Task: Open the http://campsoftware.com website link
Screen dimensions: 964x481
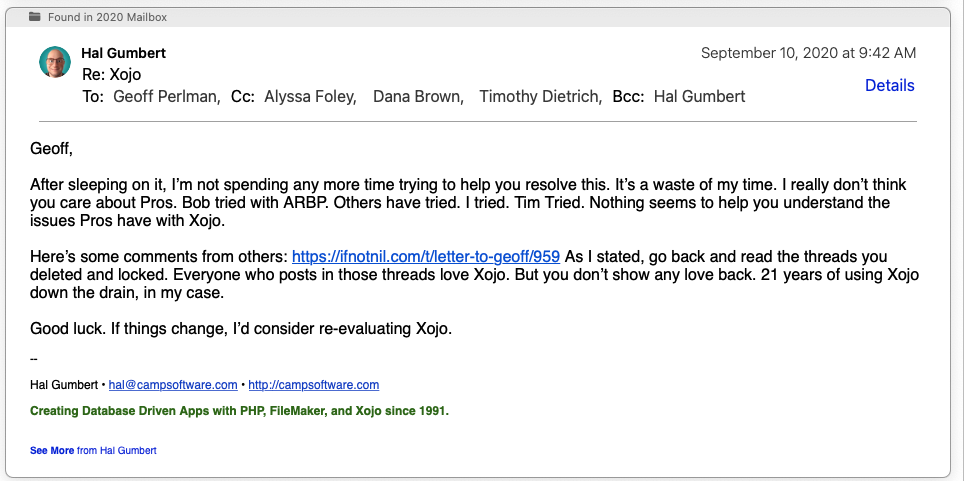Action: click(x=313, y=385)
